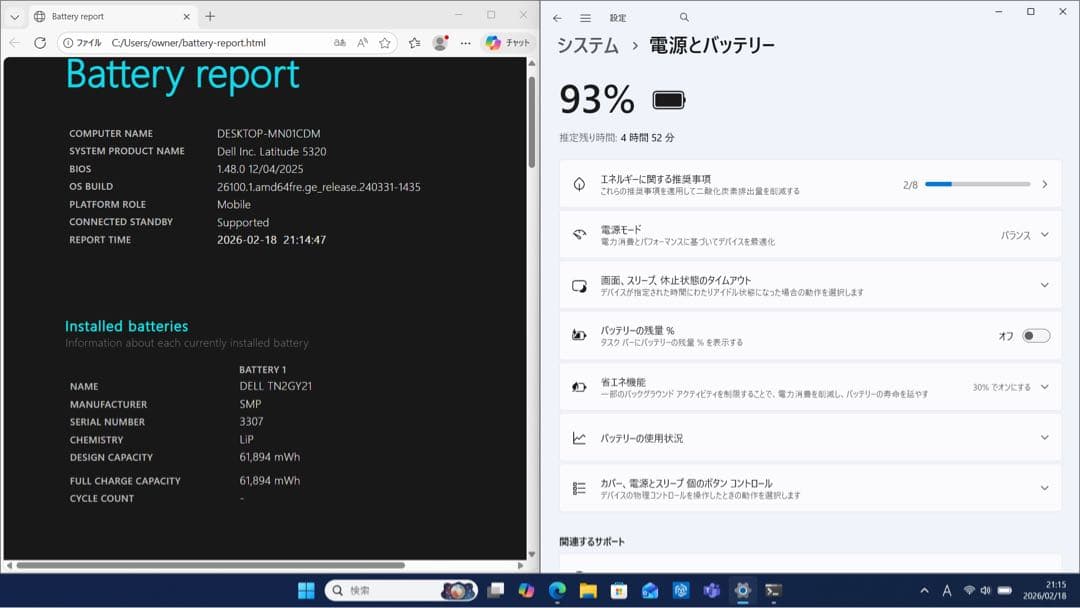Screen dimensions: 1080x608
Task: Launch Windows Terminal from the taskbar
Action: pyautogui.click(x=772, y=590)
